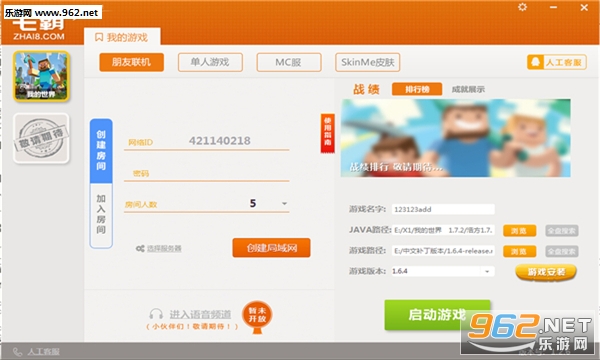Switch to 我的游戏 tab

(122, 37)
